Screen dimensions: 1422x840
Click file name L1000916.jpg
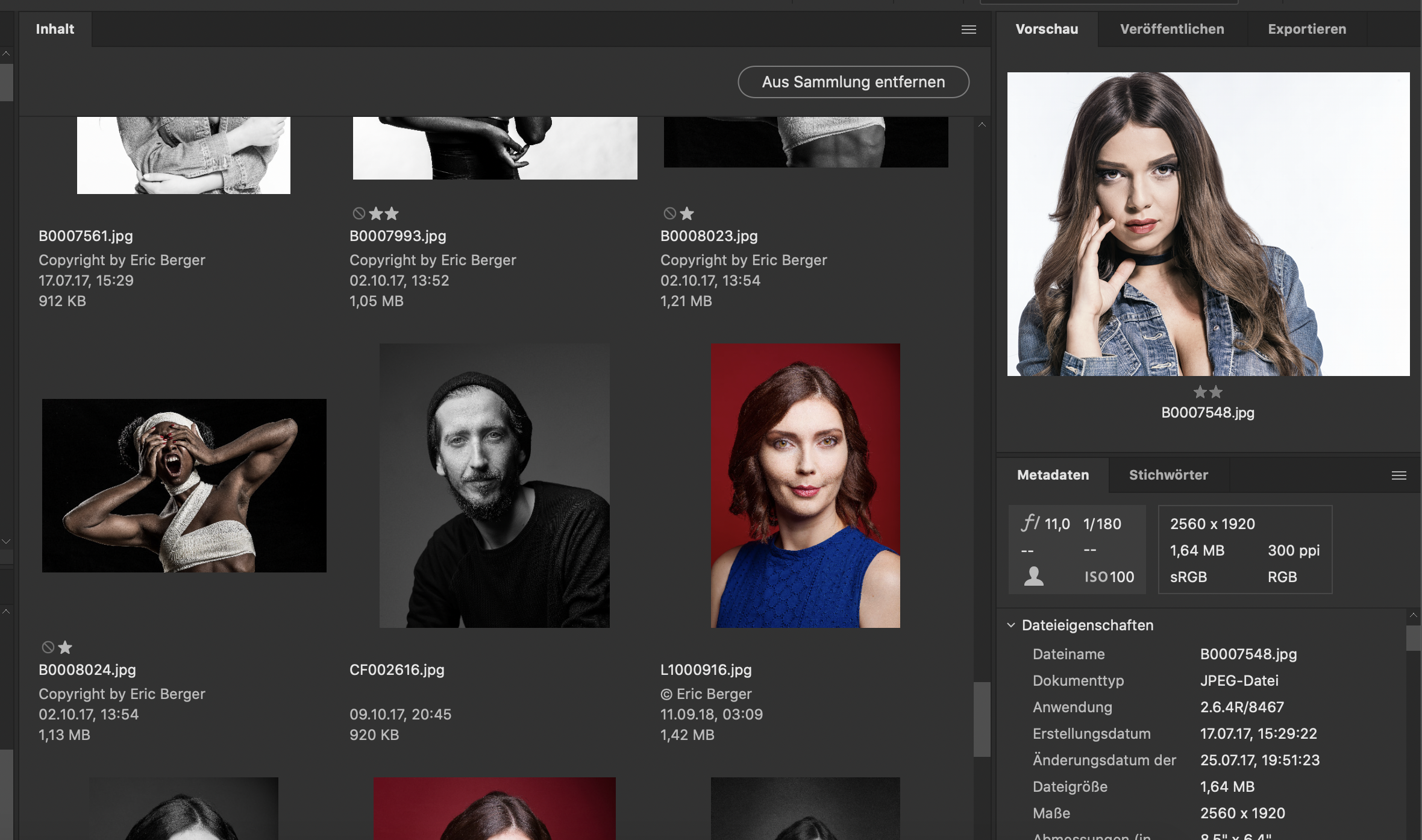(706, 670)
